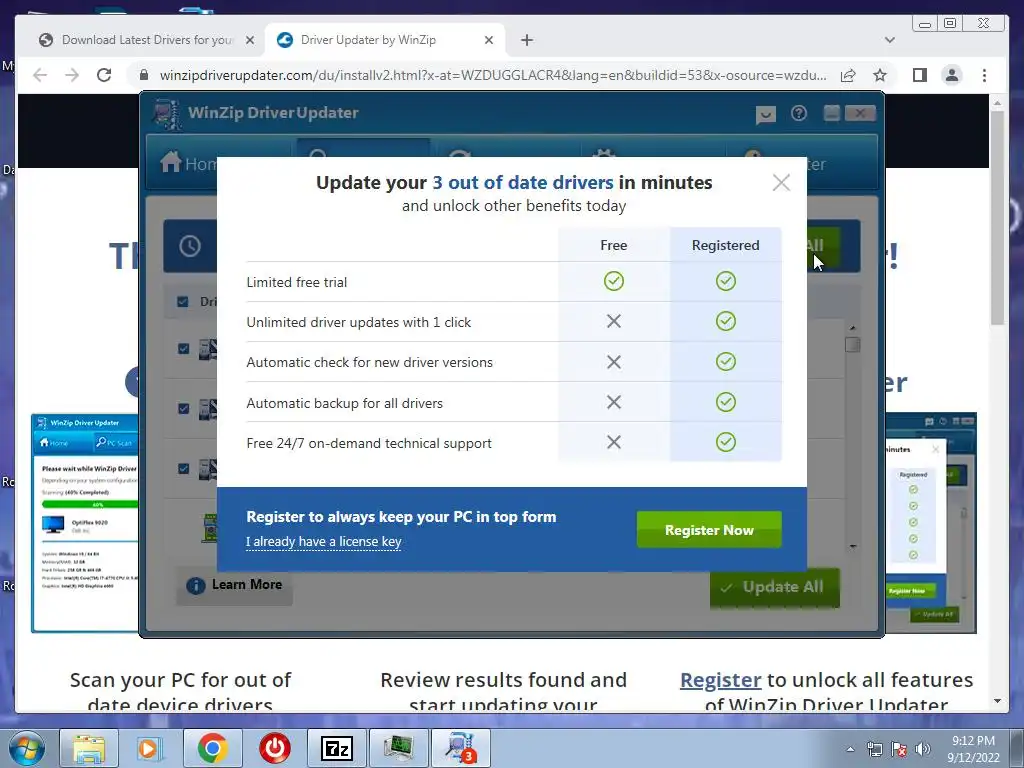Expand the tab search chevron
1024x768 pixels.
click(x=889, y=40)
